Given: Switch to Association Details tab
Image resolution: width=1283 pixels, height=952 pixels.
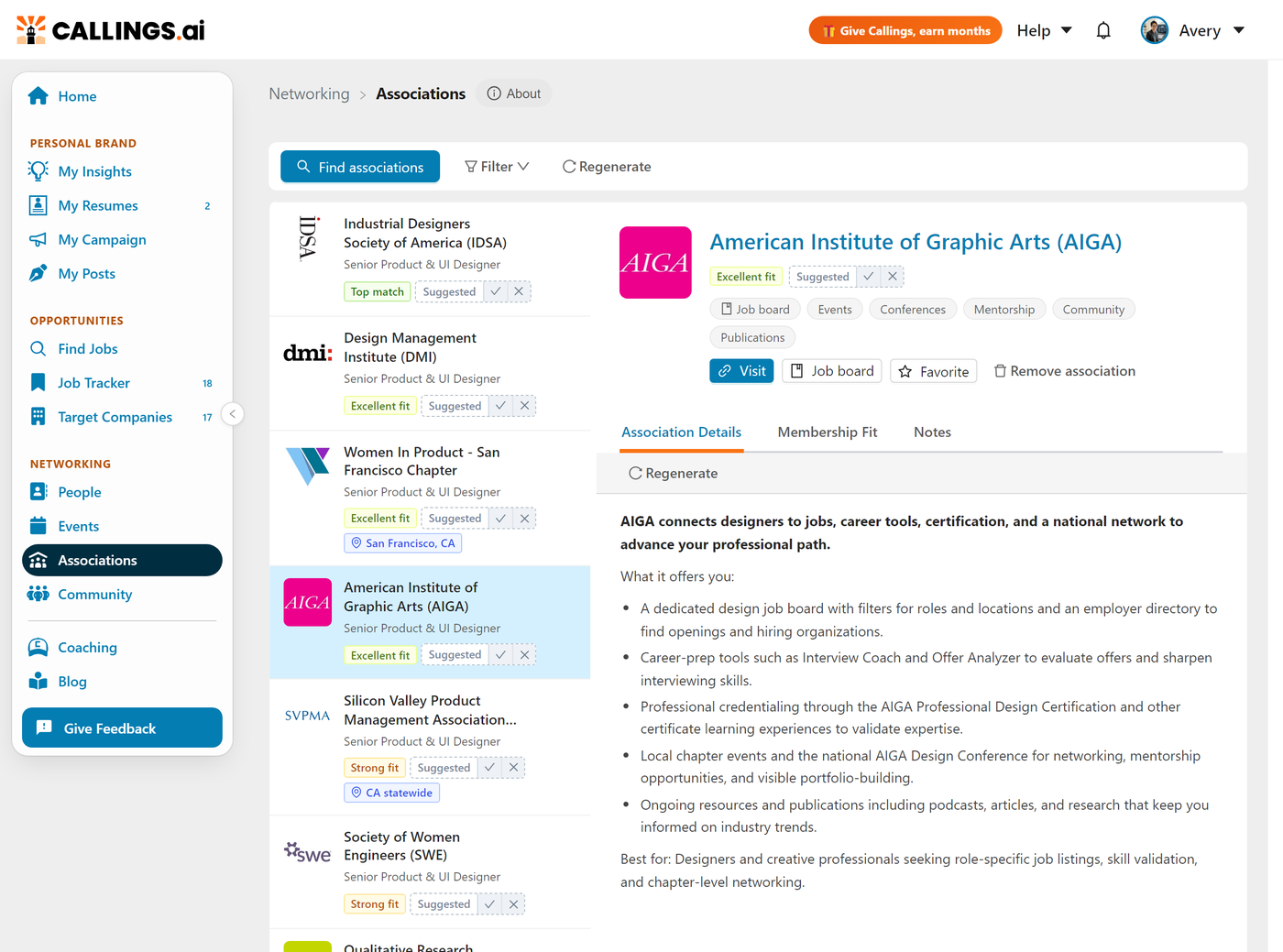Looking at the screenshot, I should tap(682, 432).
